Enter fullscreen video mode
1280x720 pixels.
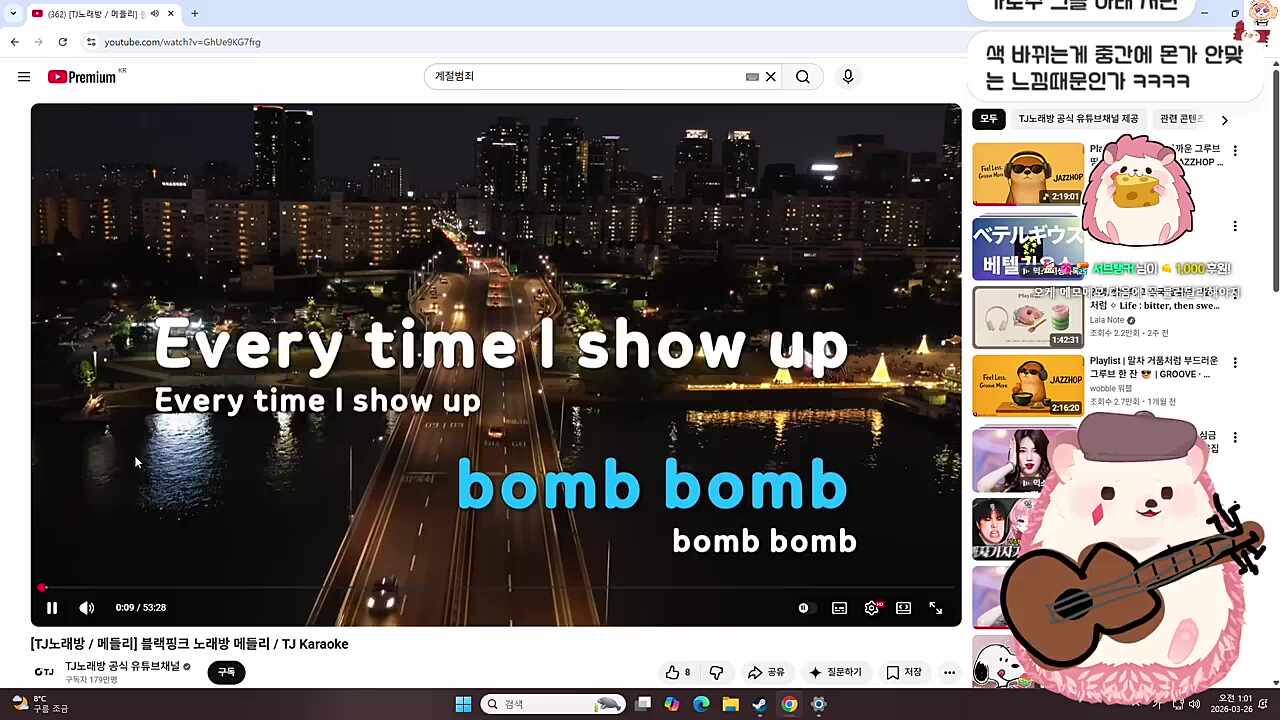[936, 608]
